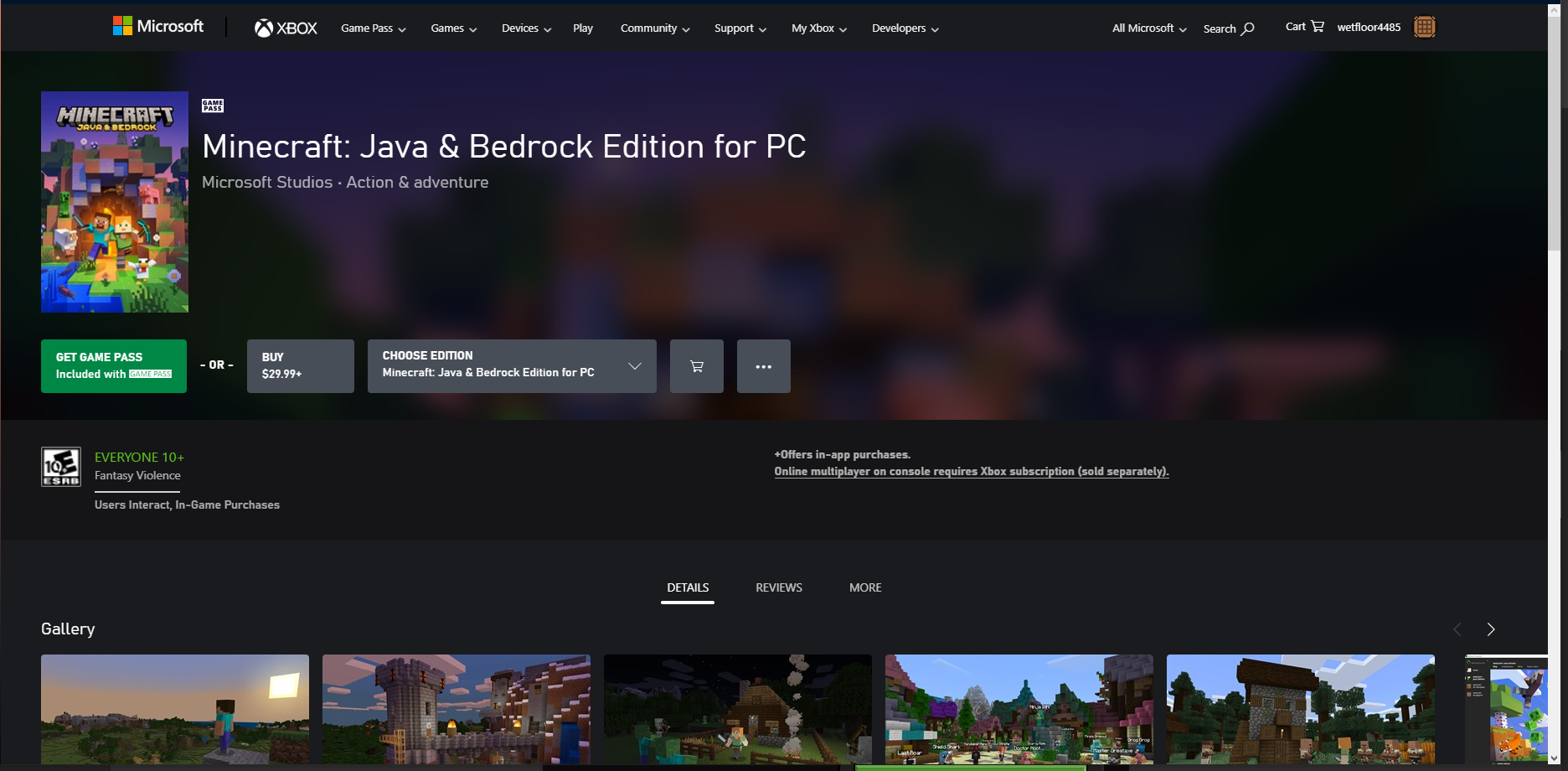Click the 'Fantasy Violence' descriptor text
The image size is (1568, 771).
(x=137, y=475)
